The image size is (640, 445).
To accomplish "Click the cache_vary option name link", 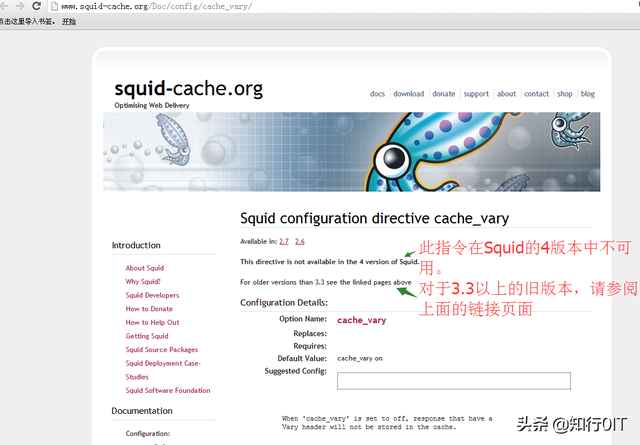I will pyautogui.click(x=361, y=320).
